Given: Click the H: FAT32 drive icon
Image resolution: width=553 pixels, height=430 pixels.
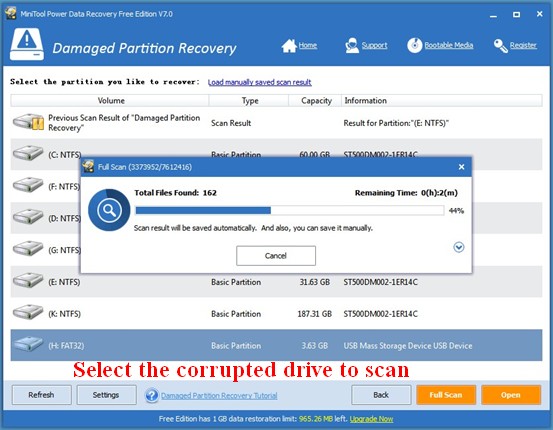Looking at the screenshot, I should coord(28,344).
